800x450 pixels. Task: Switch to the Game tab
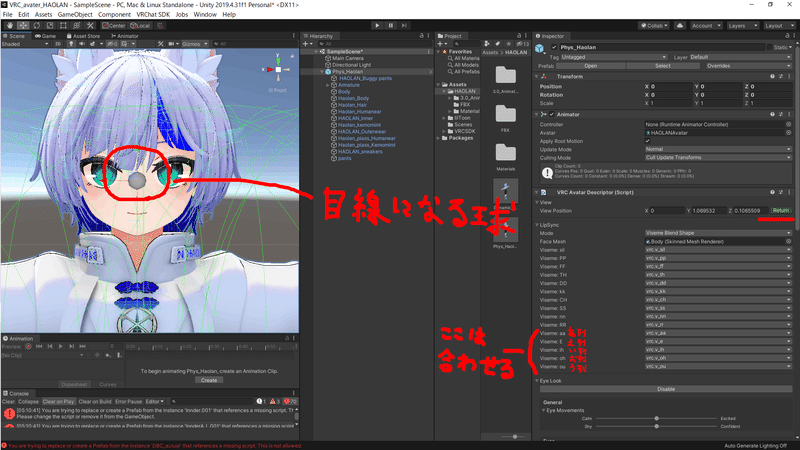pyautogui.click(x=45, y=36)
